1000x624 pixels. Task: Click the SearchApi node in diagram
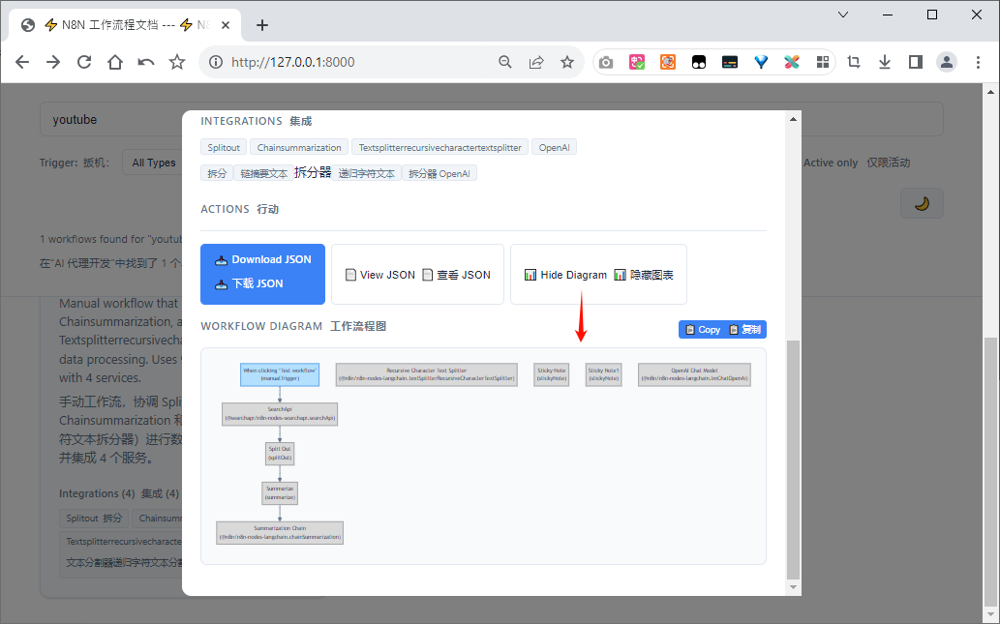(x=280, y=413)
